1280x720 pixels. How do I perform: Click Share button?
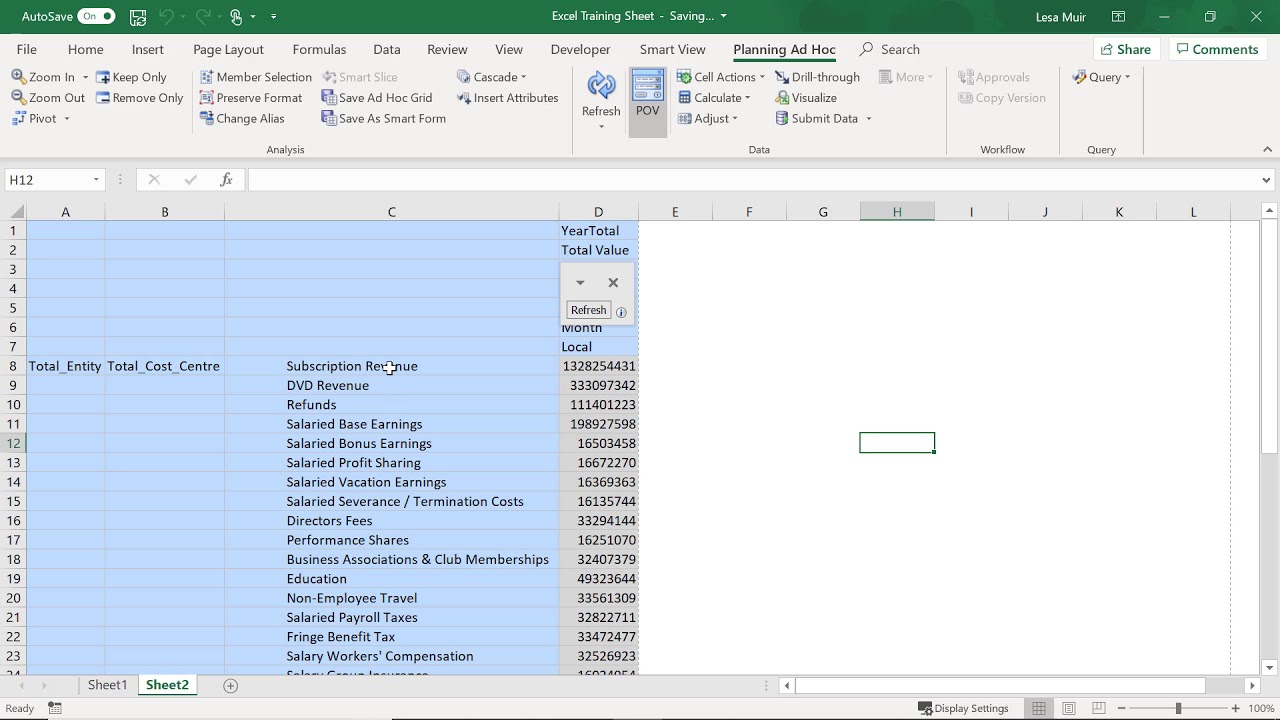(1125, 49)
